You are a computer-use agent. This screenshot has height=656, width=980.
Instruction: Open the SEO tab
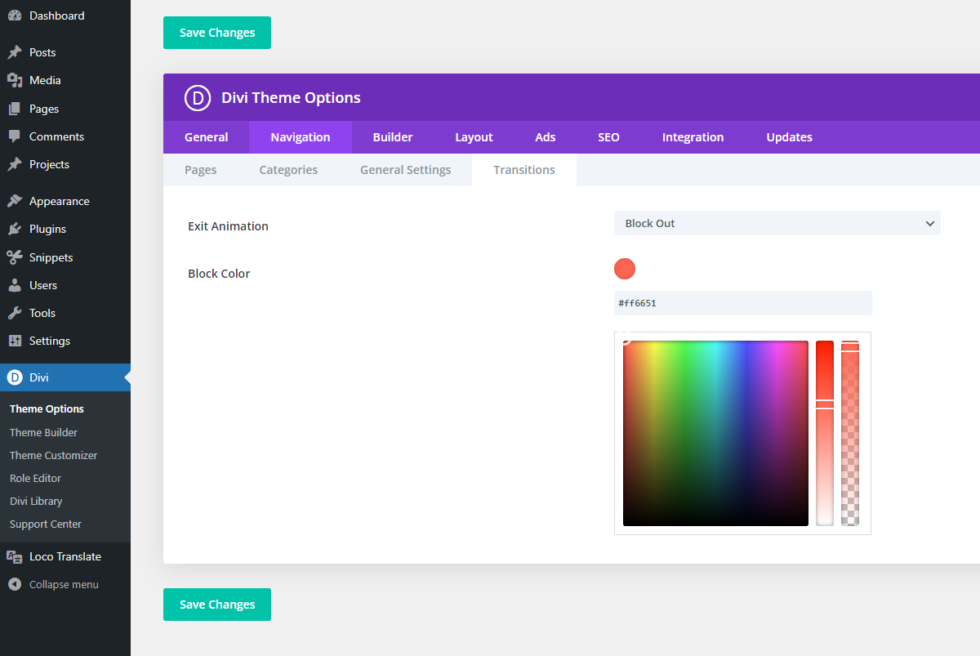608,137
